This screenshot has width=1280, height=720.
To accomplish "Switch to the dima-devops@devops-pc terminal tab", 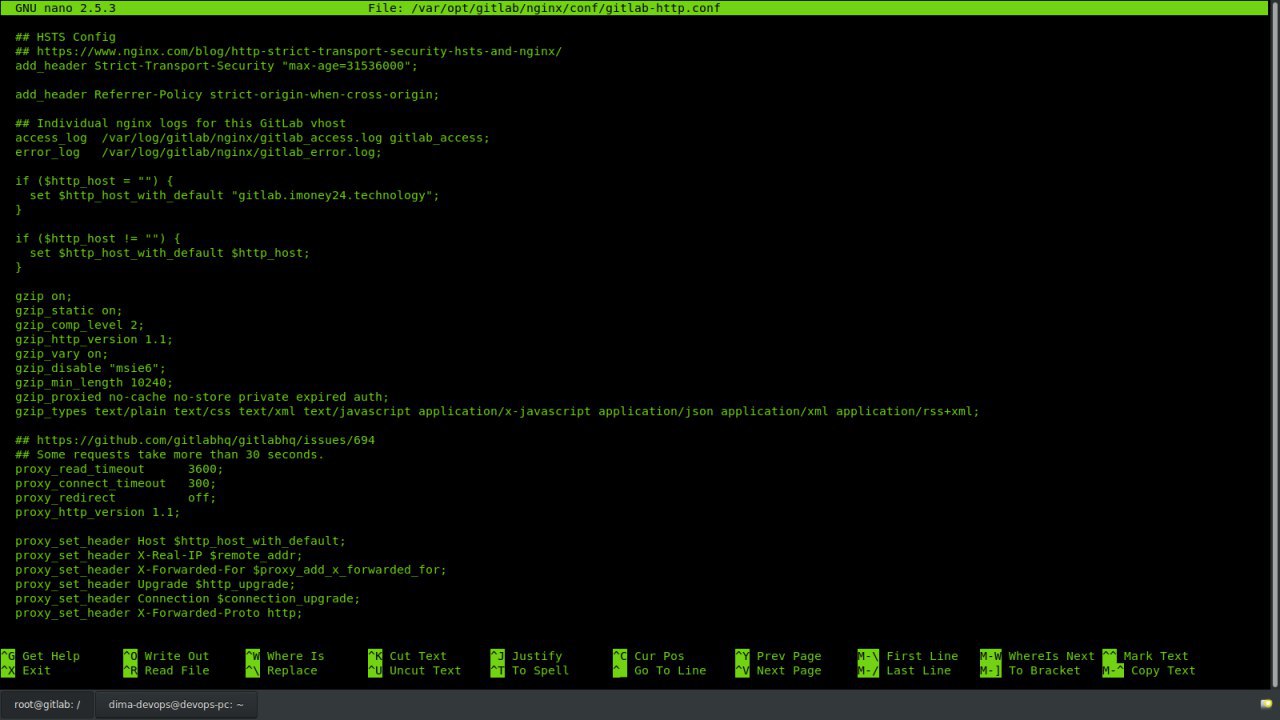I will click(176, 704).
